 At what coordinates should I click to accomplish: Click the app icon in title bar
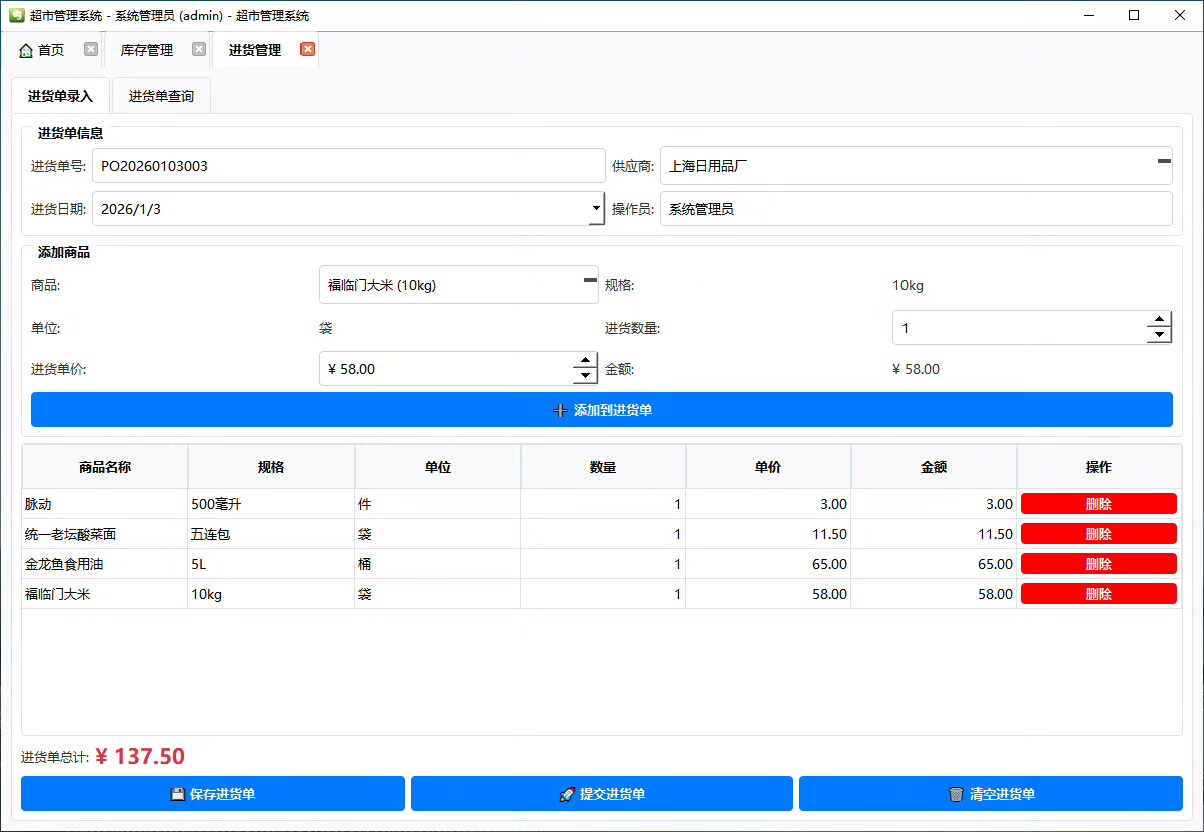pyautogui.click(x=16, y=15)
